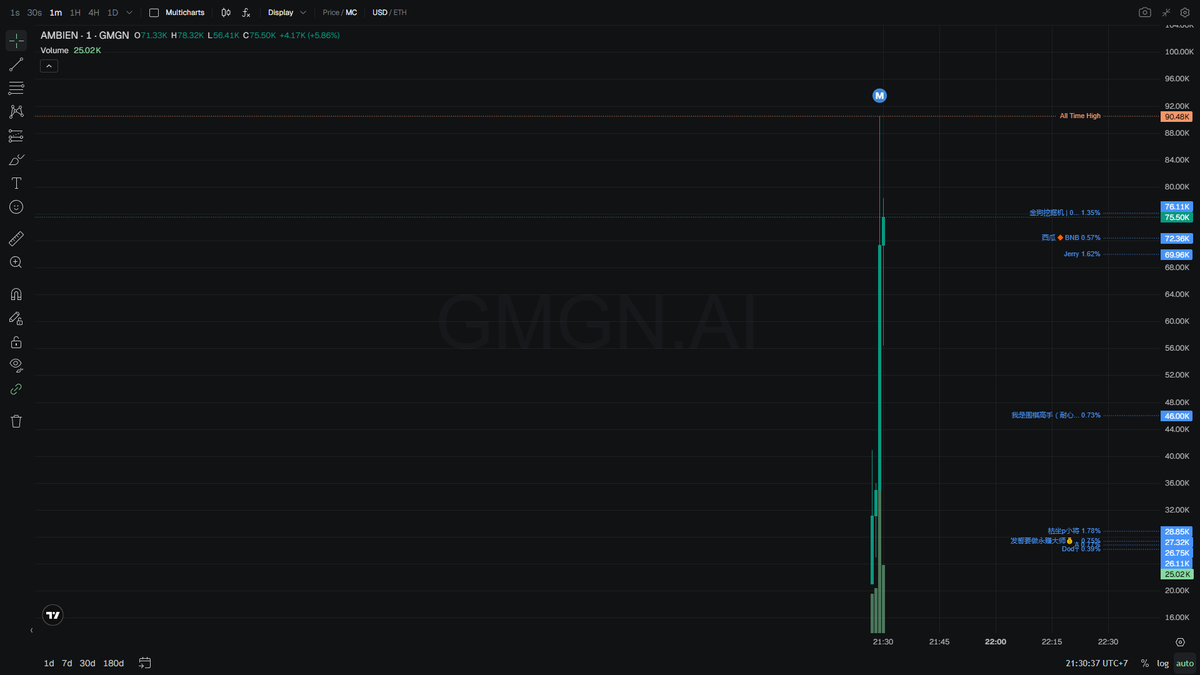Viewport: 1200px width, 675px height.
Task: Open price scale settings gear near time axis
Action: (x=1180, y=642)
